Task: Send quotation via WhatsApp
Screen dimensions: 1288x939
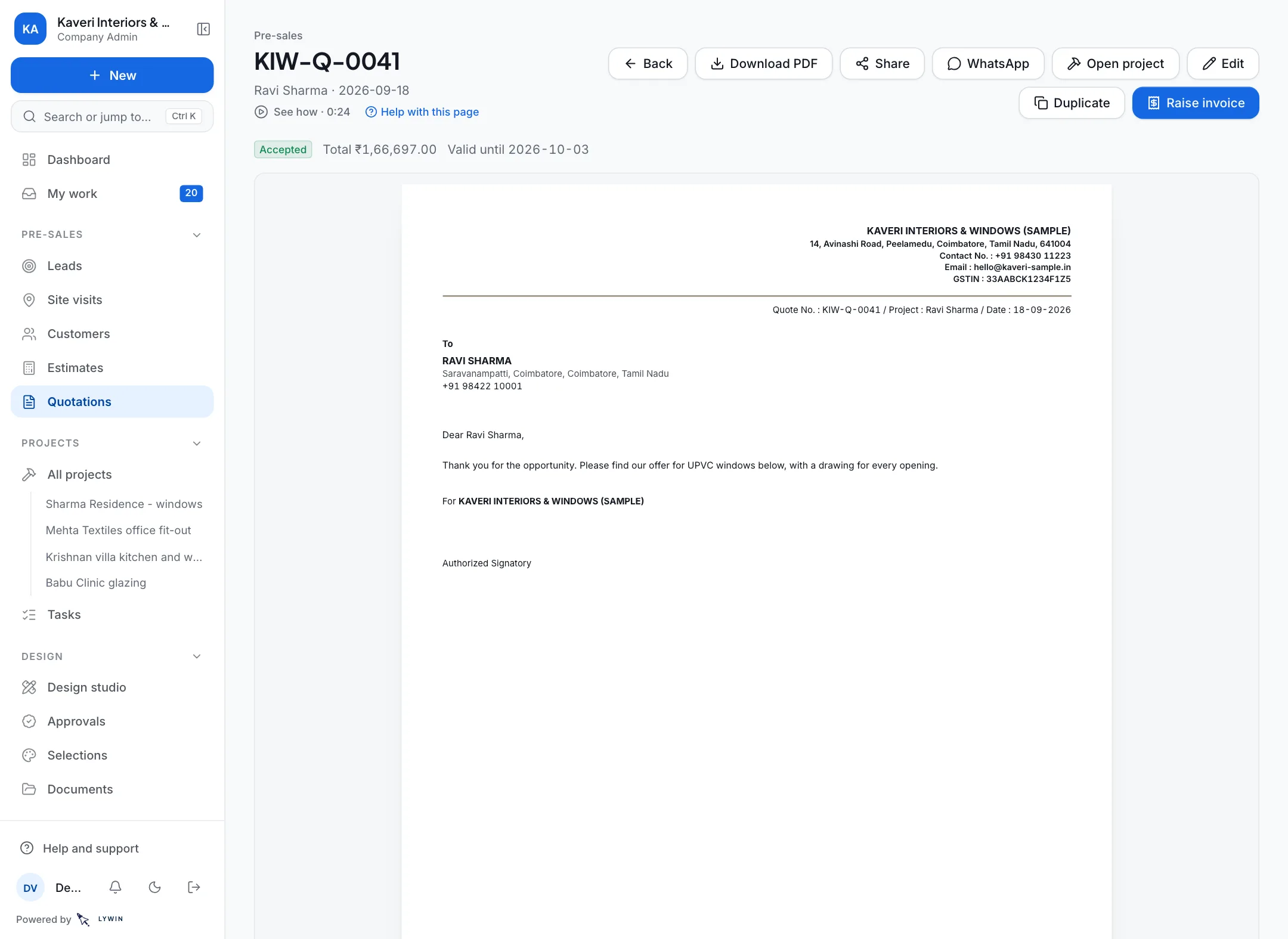Action: [988, 64]
